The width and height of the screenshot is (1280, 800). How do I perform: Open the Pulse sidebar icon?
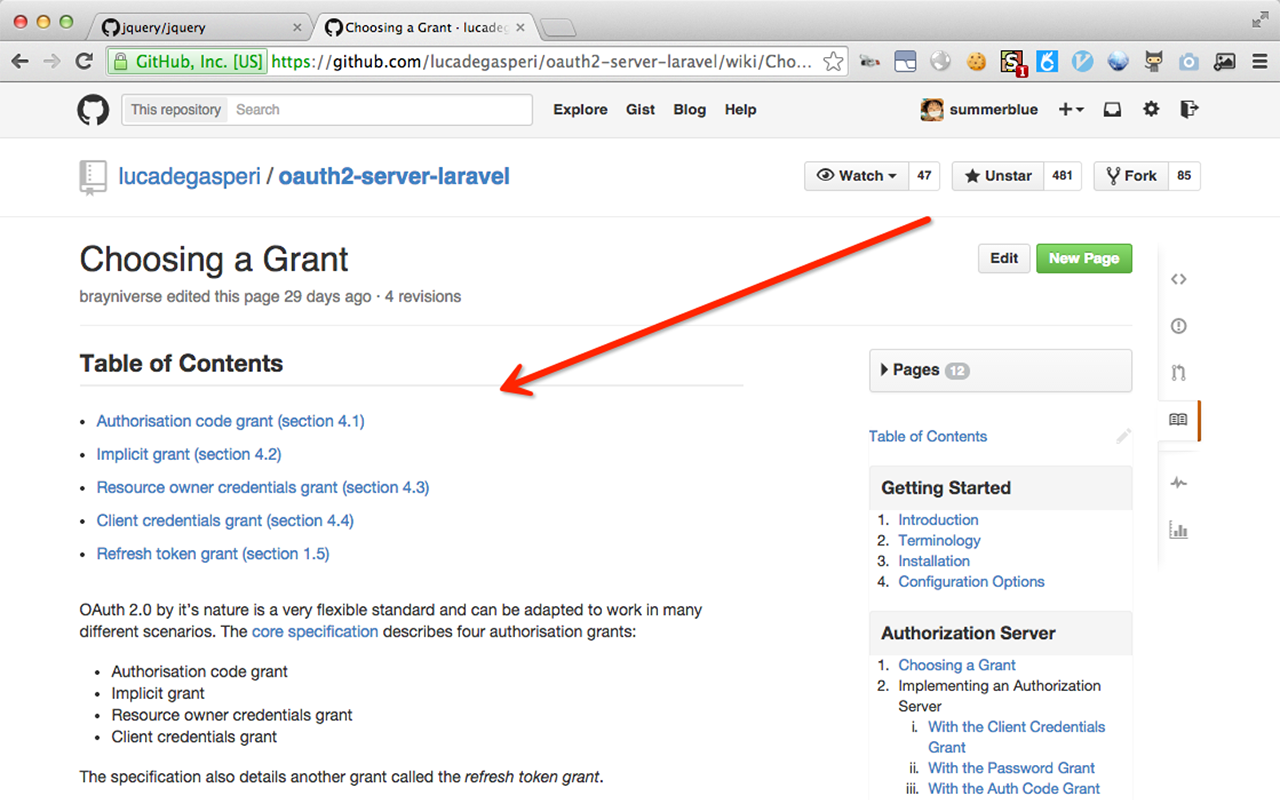[x=1178, y=483]
